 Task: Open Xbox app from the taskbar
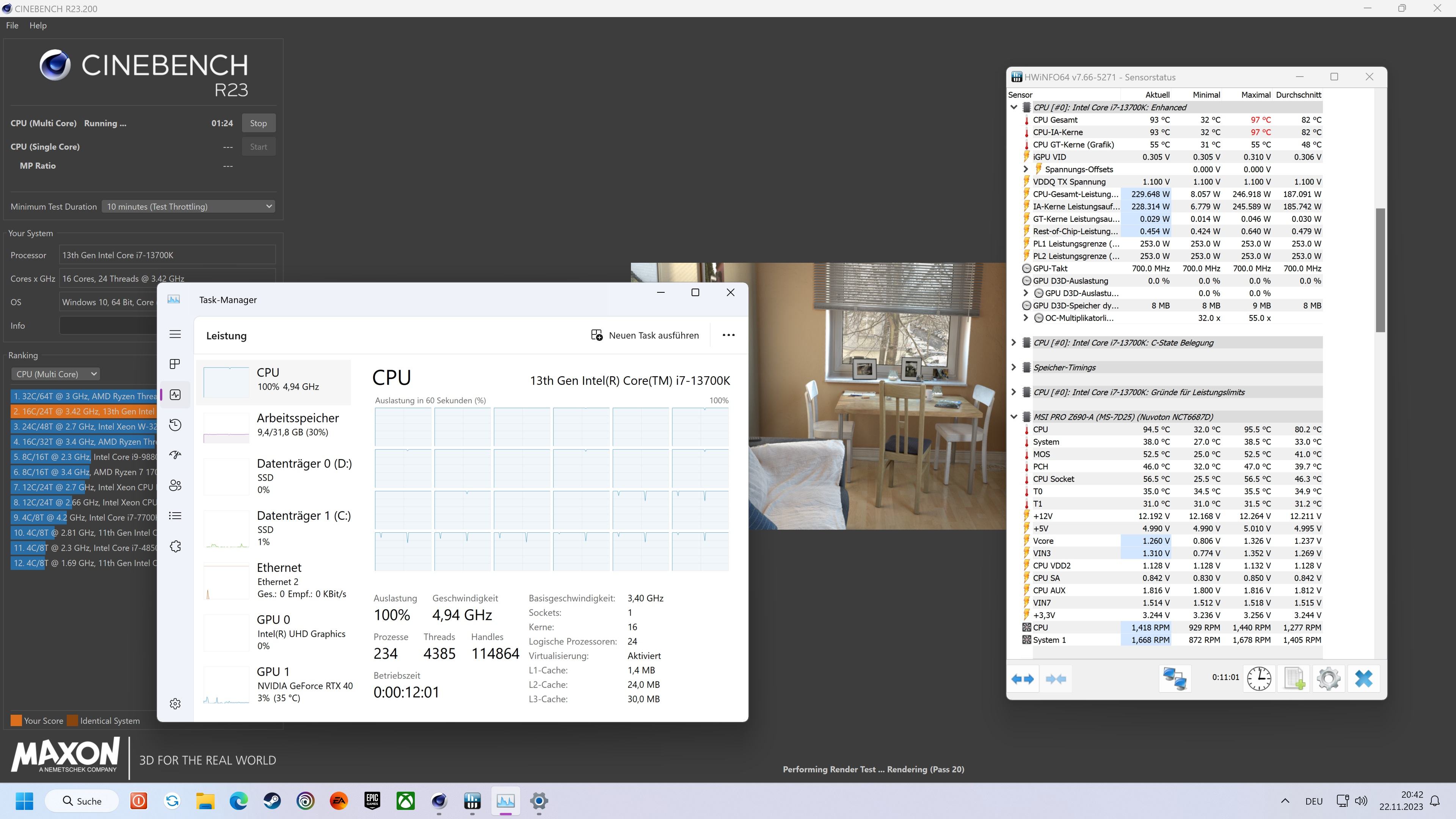click(405, 801)
